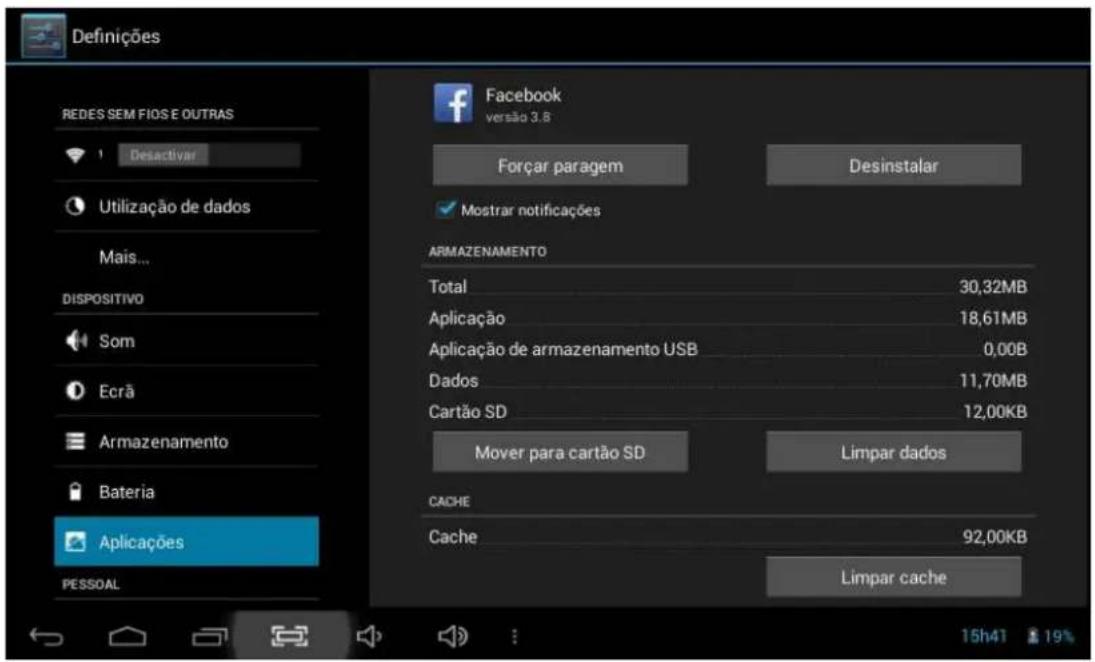Tap Limpar dados button

click(894, 452)
